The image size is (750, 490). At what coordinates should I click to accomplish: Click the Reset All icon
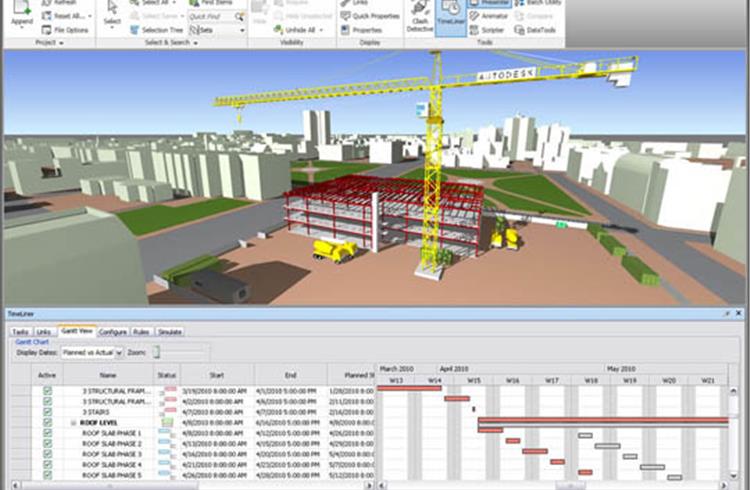pyautogui.click(x=47, y=16)
